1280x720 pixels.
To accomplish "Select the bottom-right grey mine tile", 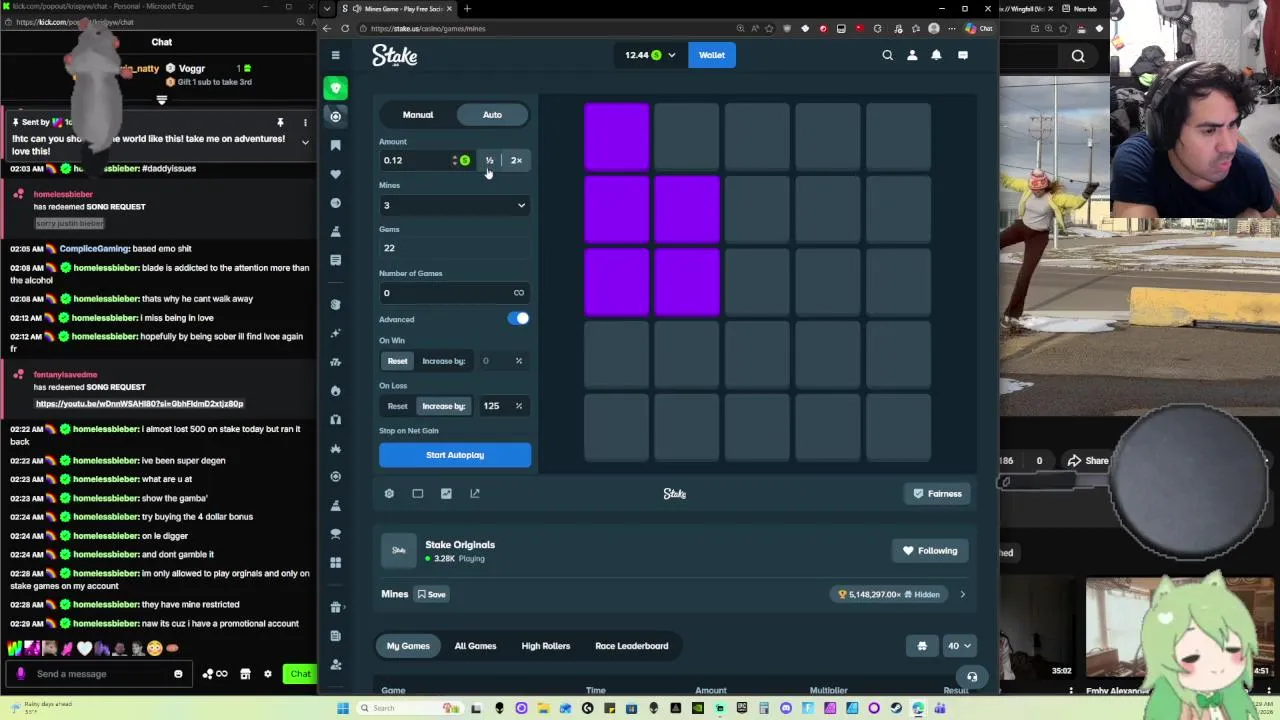I will pyautogui.click(x=898, y=428).
